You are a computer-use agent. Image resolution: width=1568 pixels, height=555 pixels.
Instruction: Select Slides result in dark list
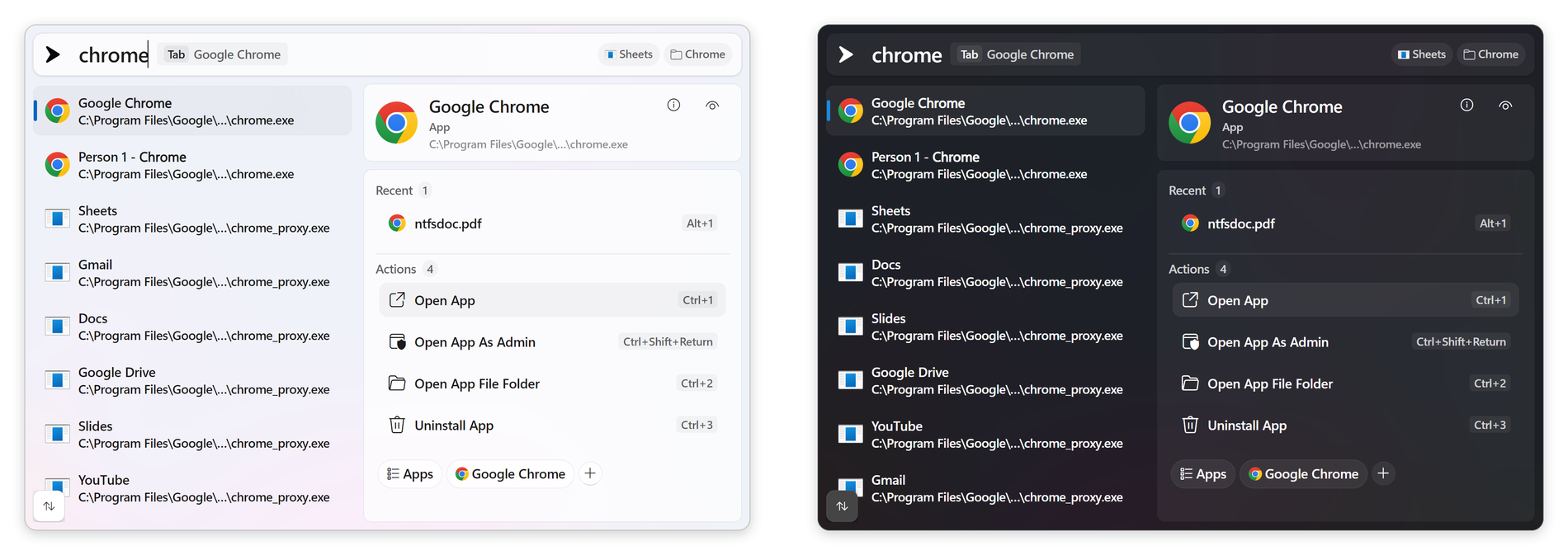[985, 327]
